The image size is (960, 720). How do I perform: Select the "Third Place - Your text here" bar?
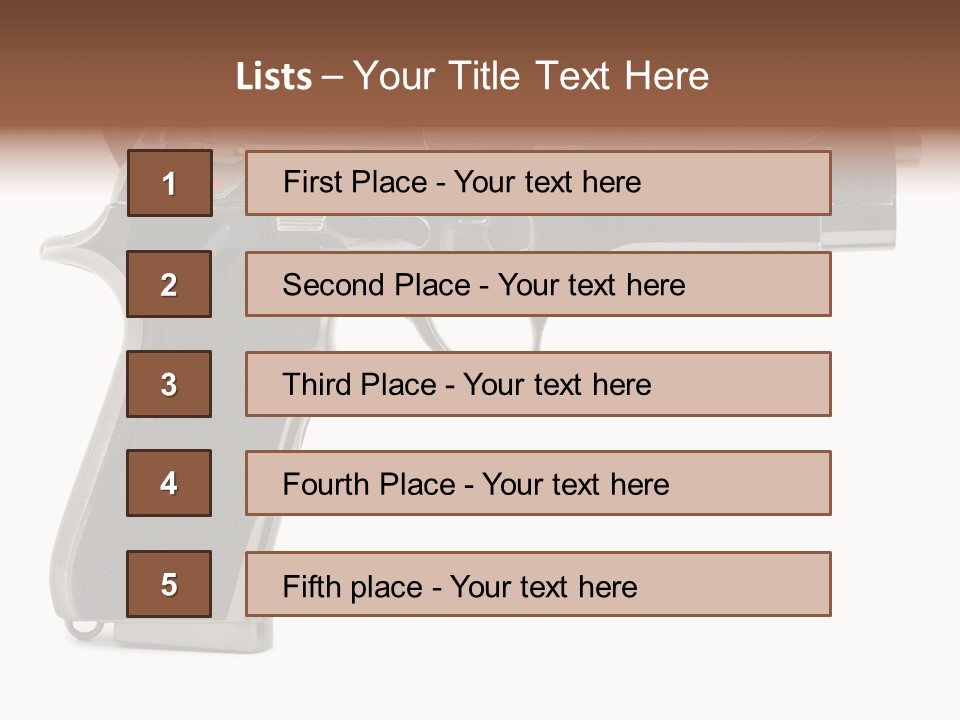(x=538, y=384)
